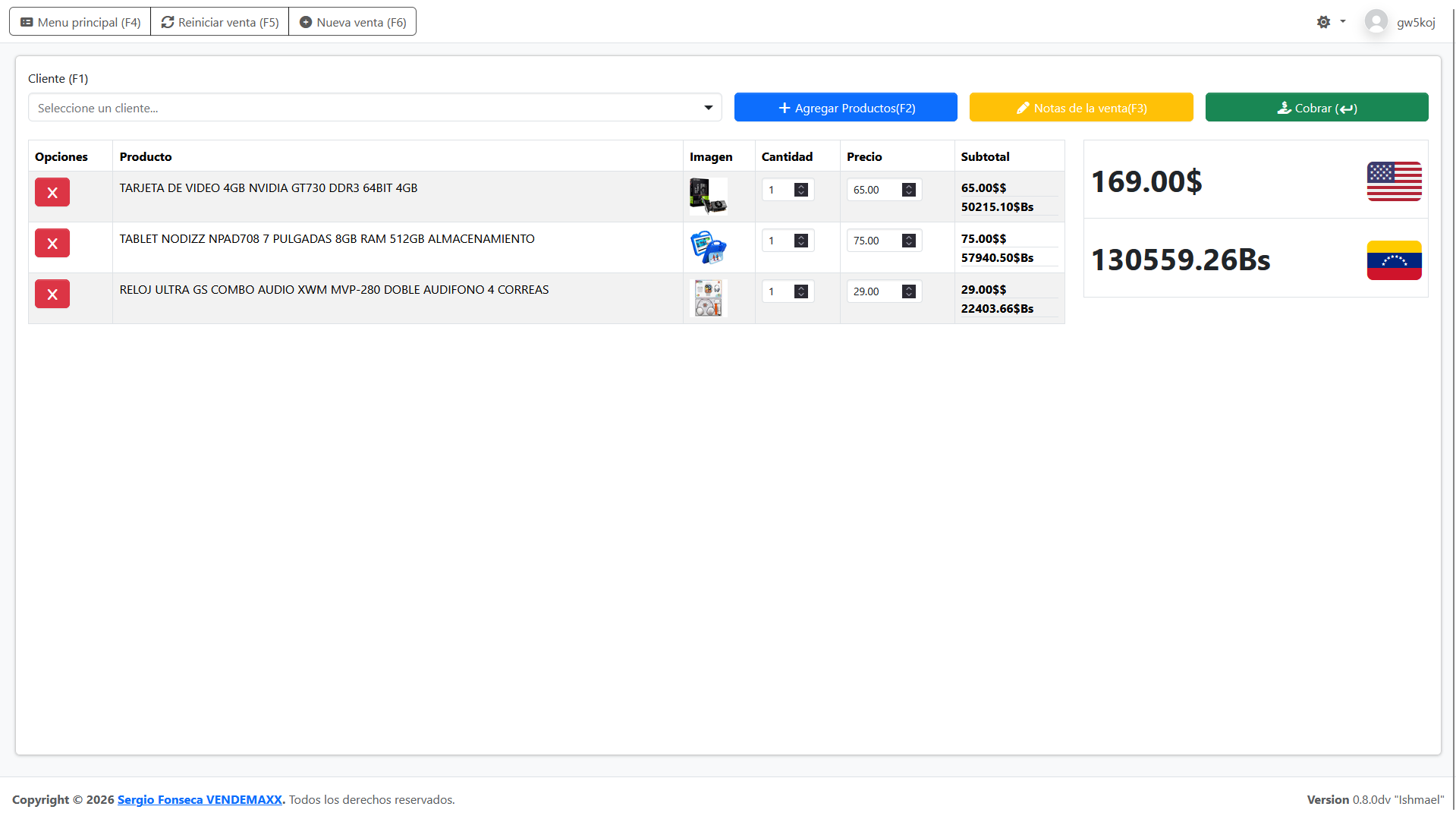Viewport: 1456px width, 819px height.
Task: Remove the RELOJ ULTRA GS row
Action: tap(52, 295)
